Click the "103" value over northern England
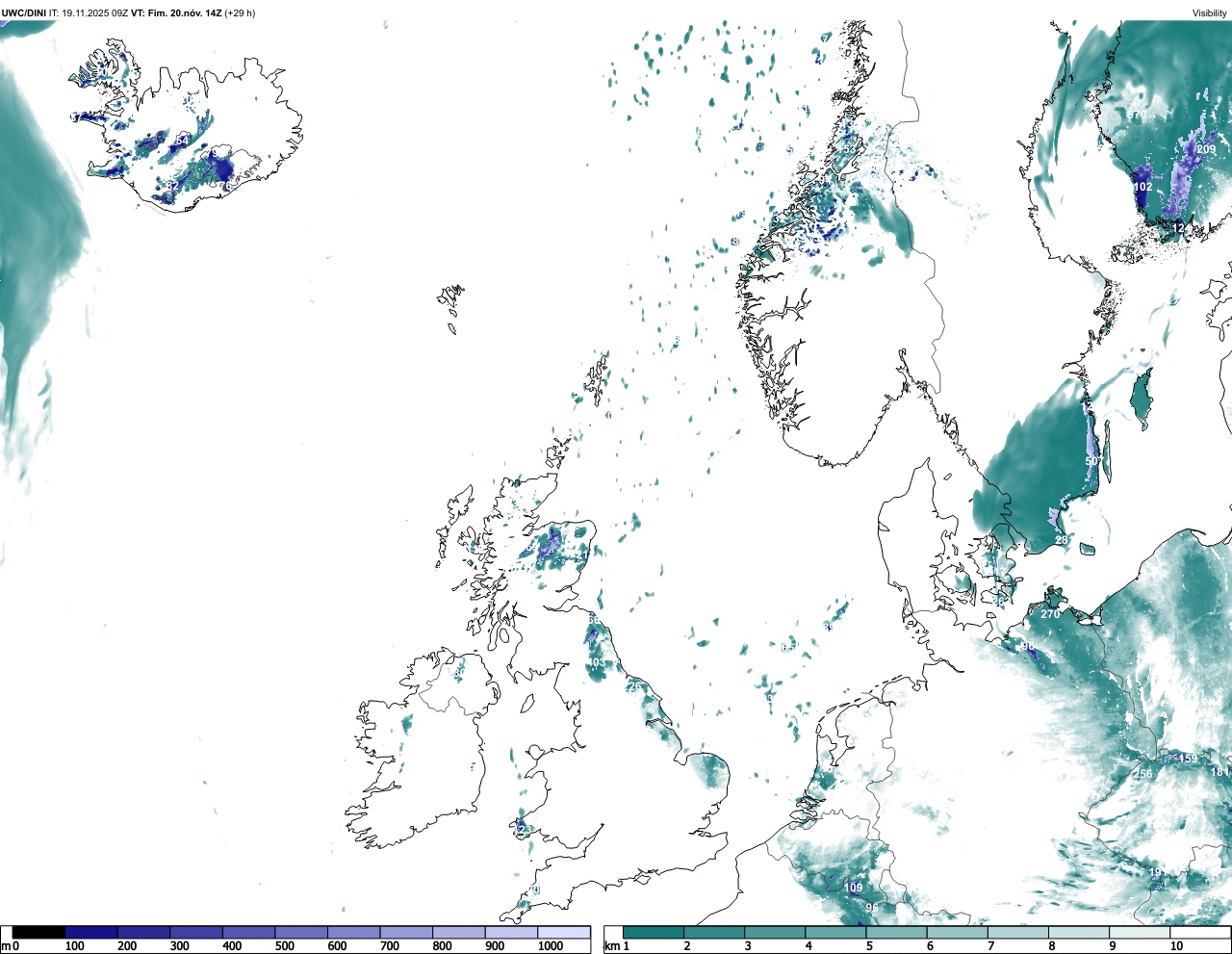Viewport: 1232px width, 954px height. click(x=597, y=662)
